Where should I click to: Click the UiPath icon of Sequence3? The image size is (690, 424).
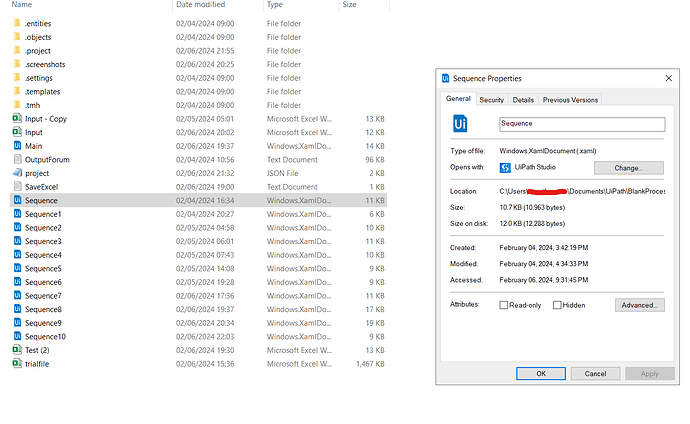(17, 241)
